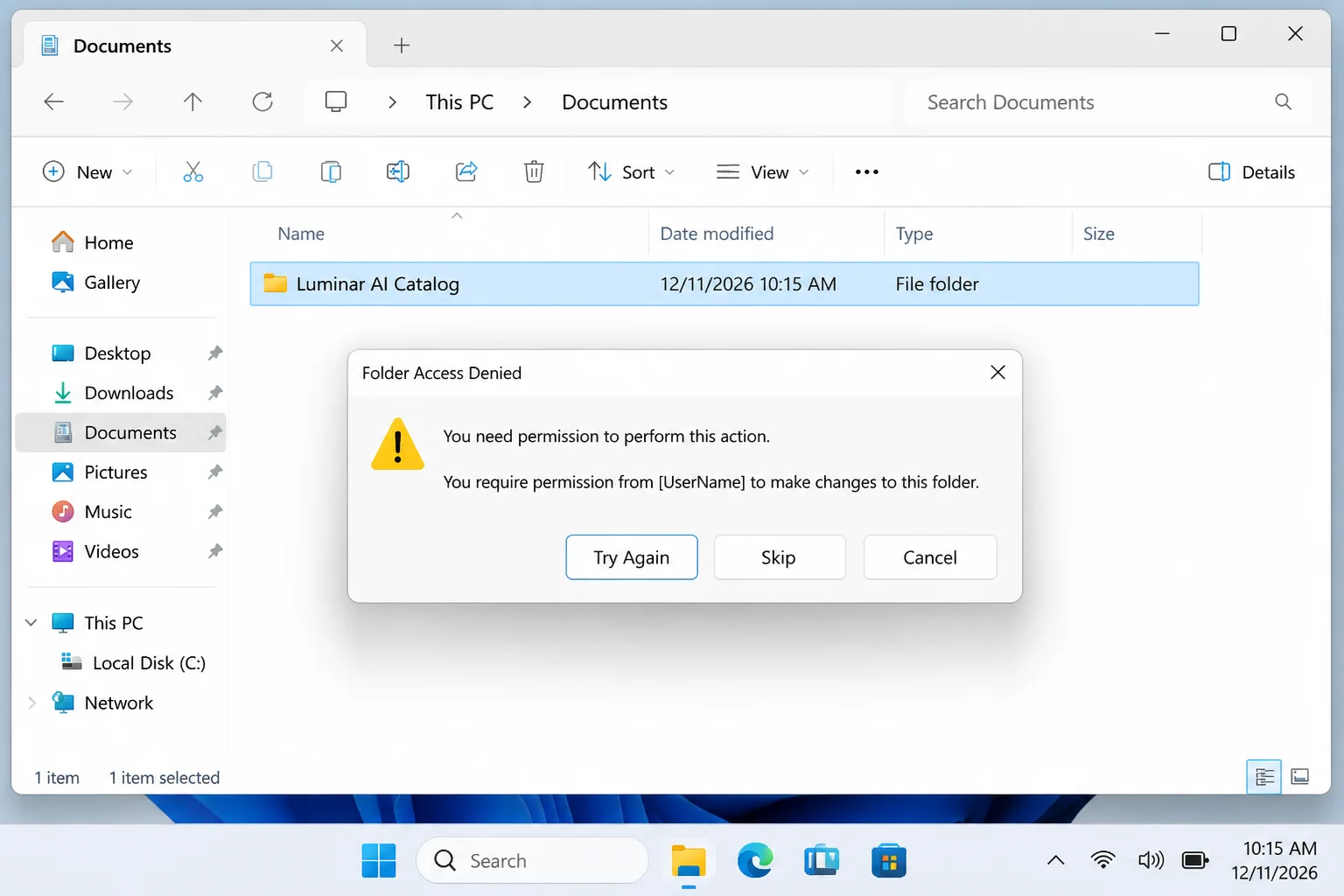The width and height of the screenshot is (1344, 896).
Task: Open Microsoft Store from the taskbar
Action: coord(889,861)
